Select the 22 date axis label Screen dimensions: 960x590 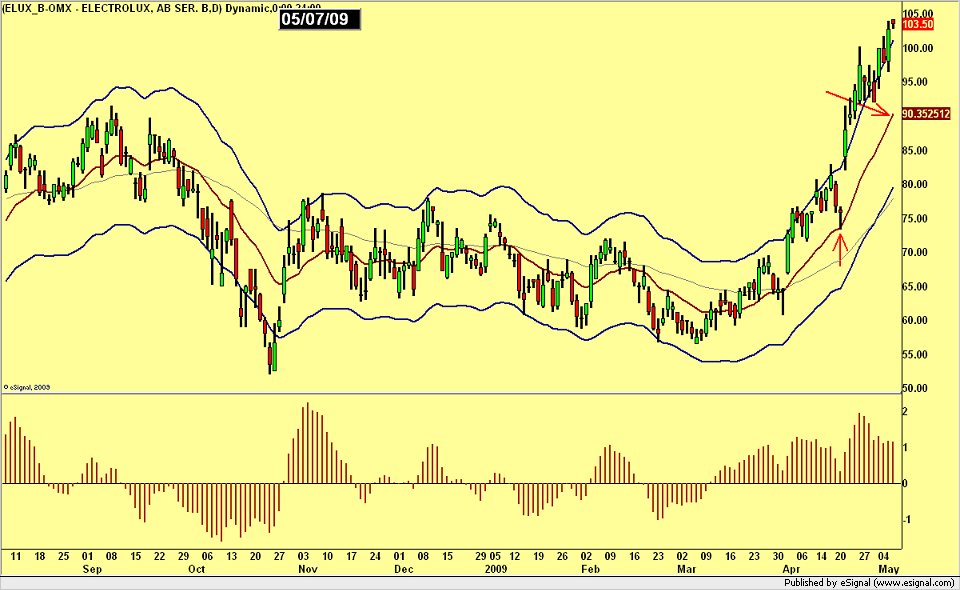(x=159, y=556)
